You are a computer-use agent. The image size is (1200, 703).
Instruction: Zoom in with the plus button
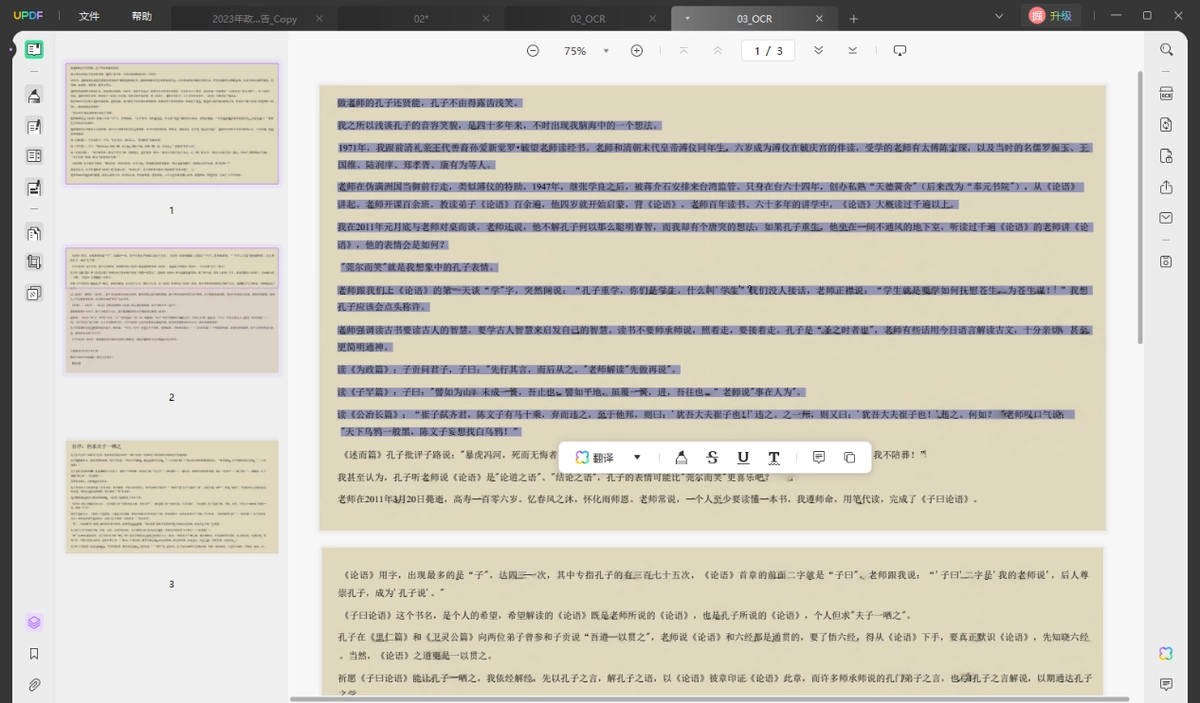click(x=636, y=51)
